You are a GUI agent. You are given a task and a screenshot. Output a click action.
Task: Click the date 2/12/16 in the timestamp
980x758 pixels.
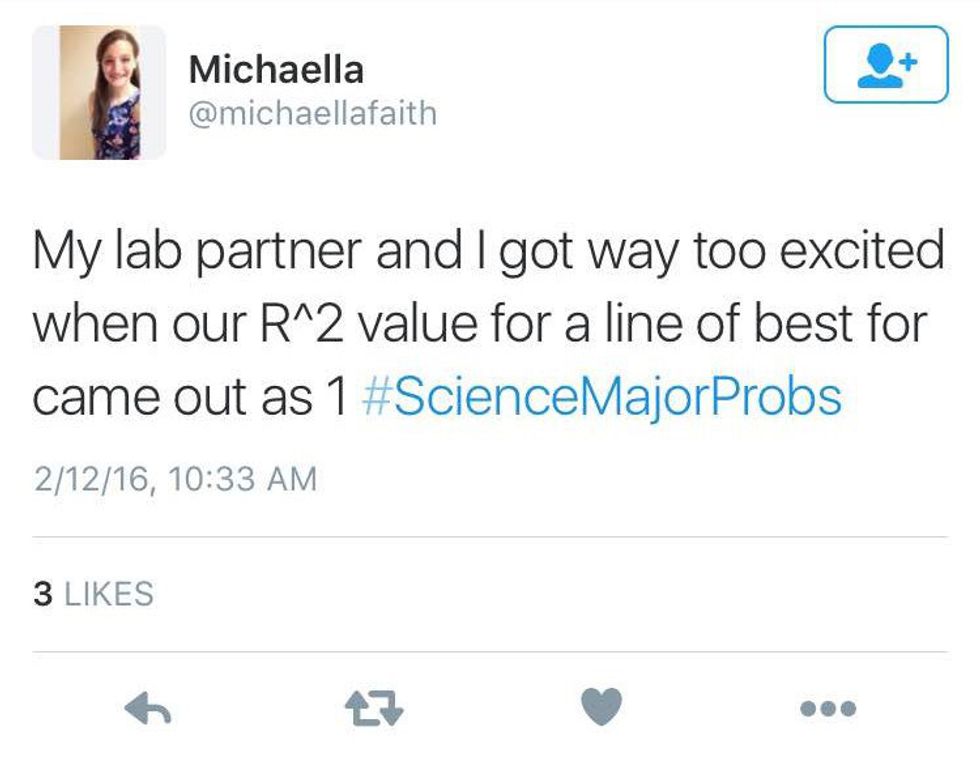(90, 479)
